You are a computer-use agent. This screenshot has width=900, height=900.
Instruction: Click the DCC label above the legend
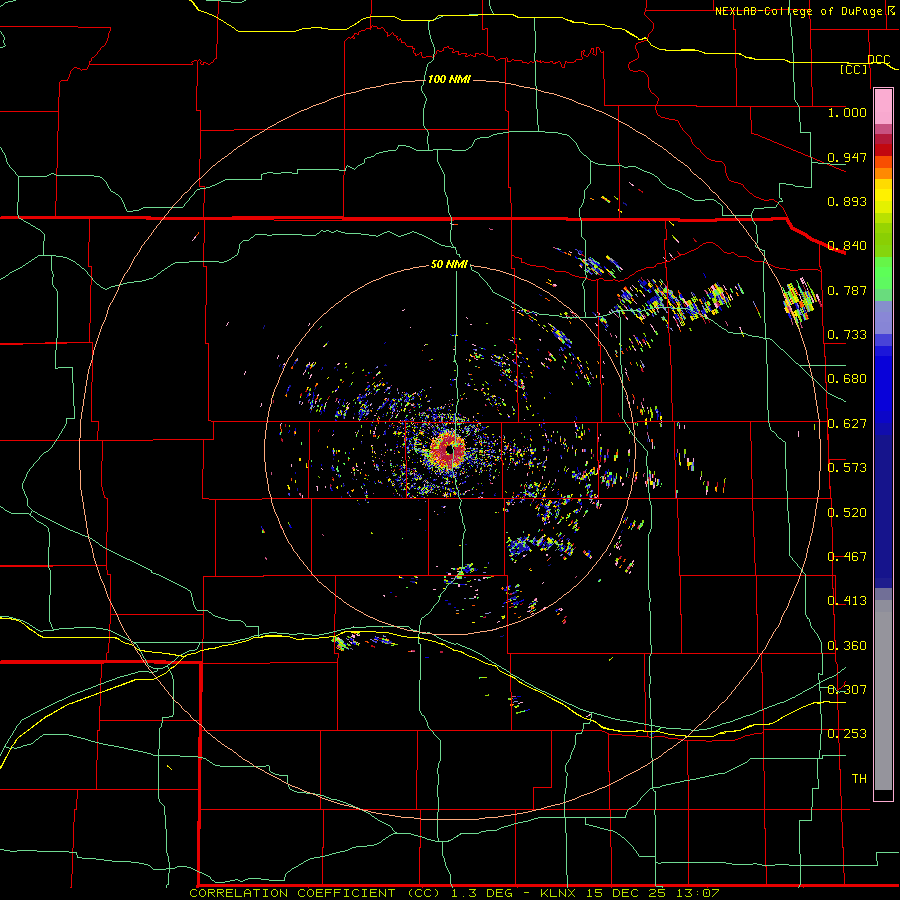[878, 59]
